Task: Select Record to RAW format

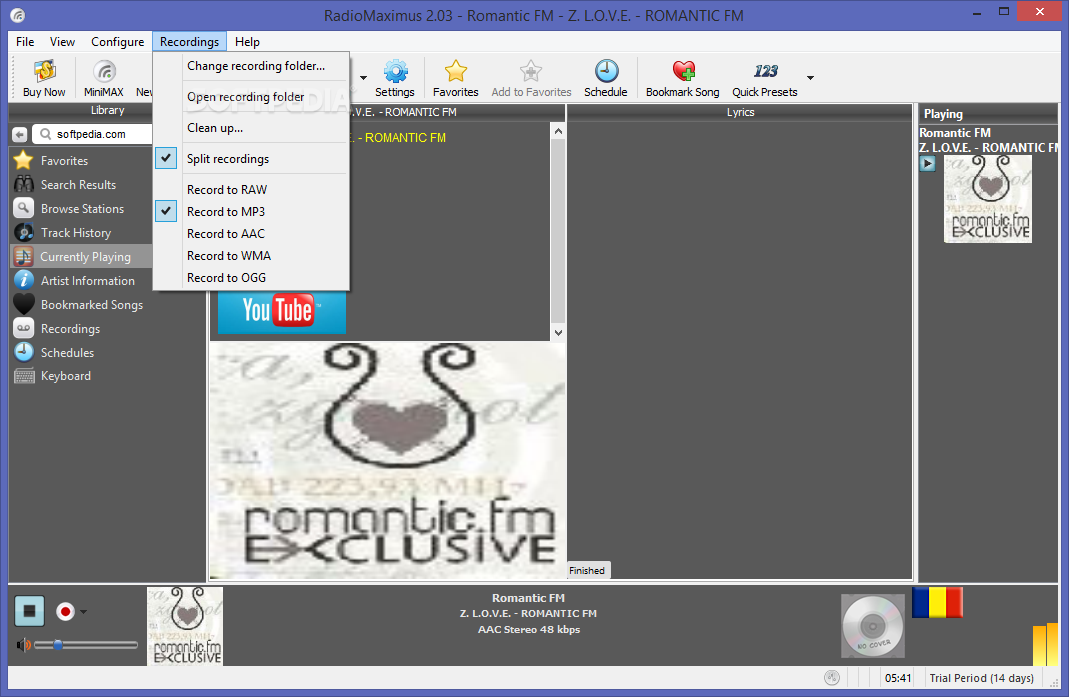Action: tap(252, 190)
